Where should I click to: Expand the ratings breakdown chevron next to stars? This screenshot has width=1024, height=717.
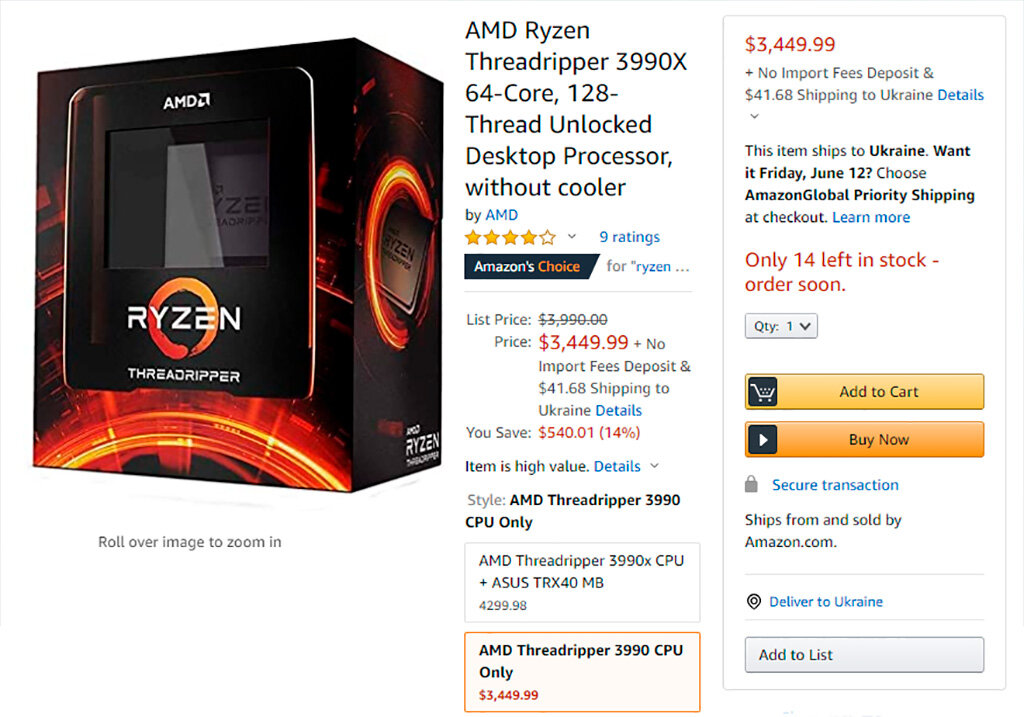coord(570,237)
